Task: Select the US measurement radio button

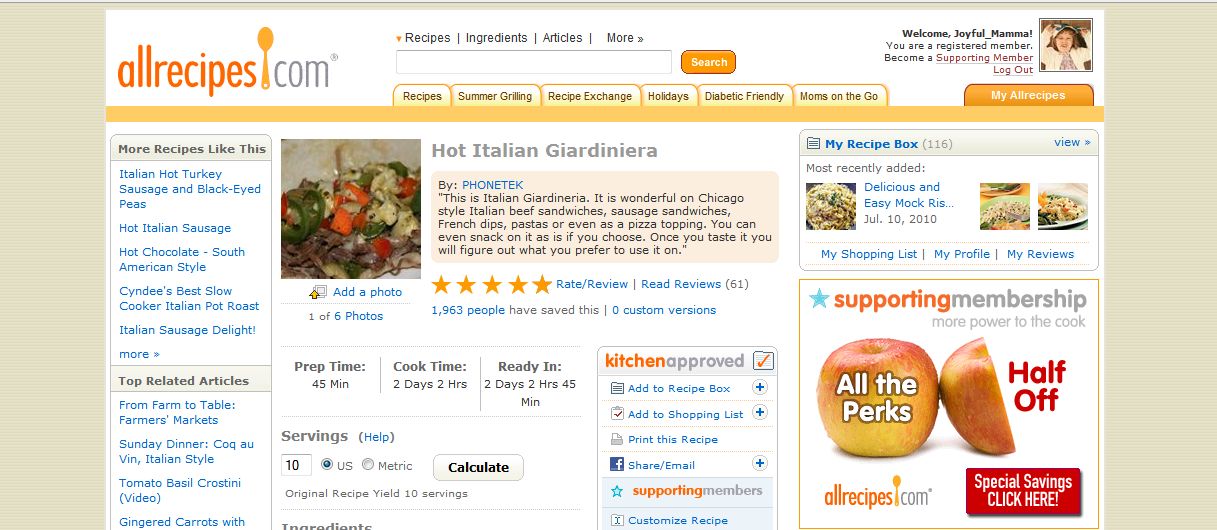Action: 327,465
